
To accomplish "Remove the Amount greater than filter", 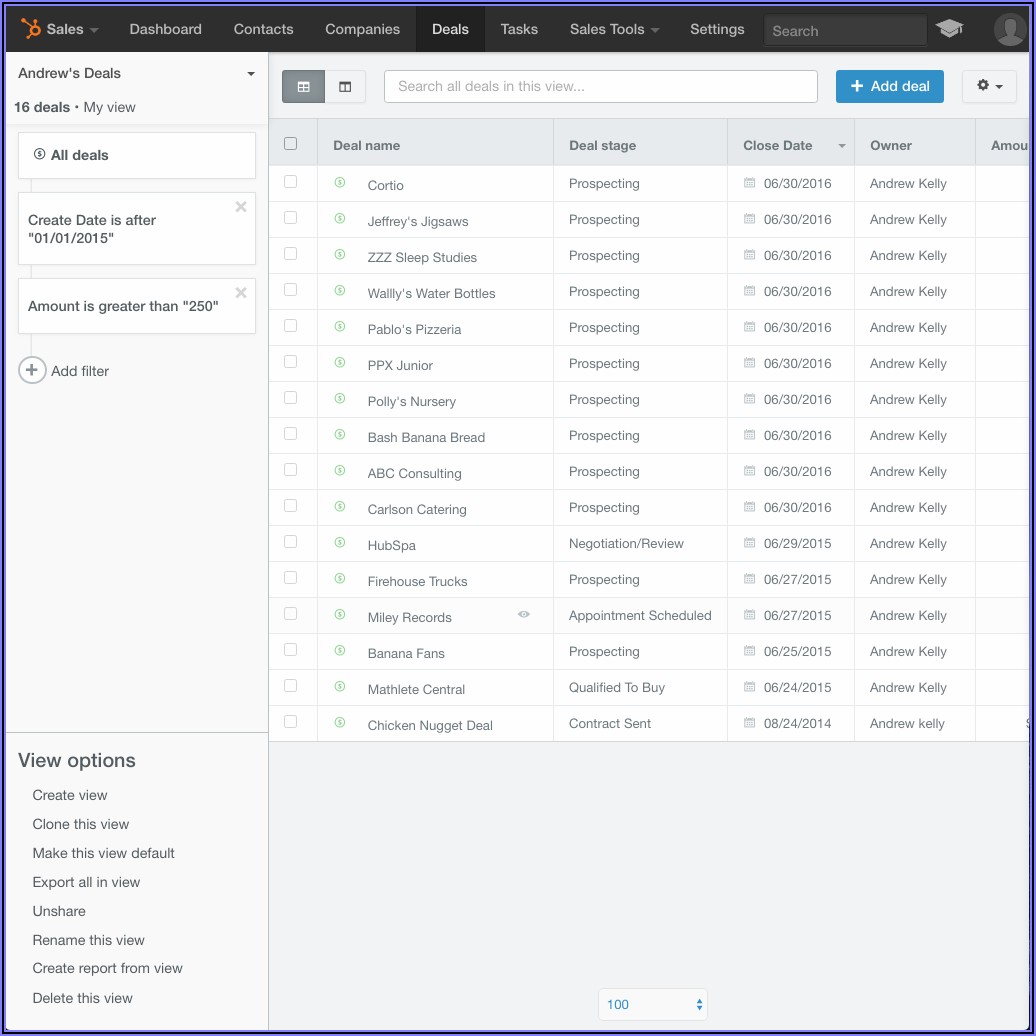I will tap(241, 293).
